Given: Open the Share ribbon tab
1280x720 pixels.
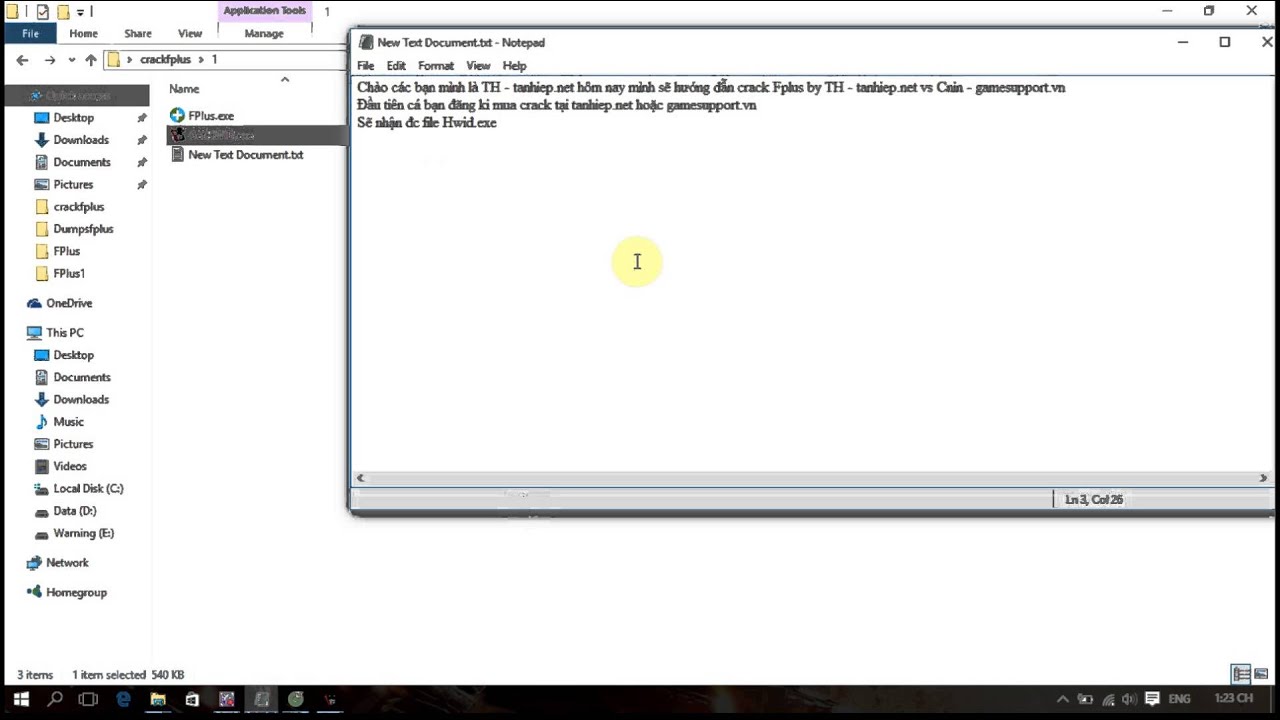Looking at the screenshot, I should click(138, 33).
